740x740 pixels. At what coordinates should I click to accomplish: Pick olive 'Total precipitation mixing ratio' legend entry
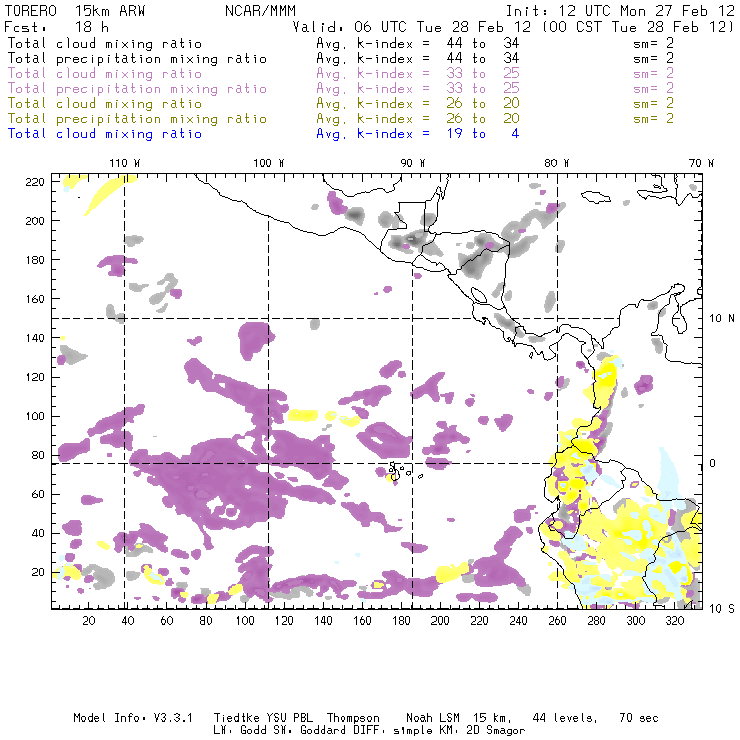pos(137,118)
